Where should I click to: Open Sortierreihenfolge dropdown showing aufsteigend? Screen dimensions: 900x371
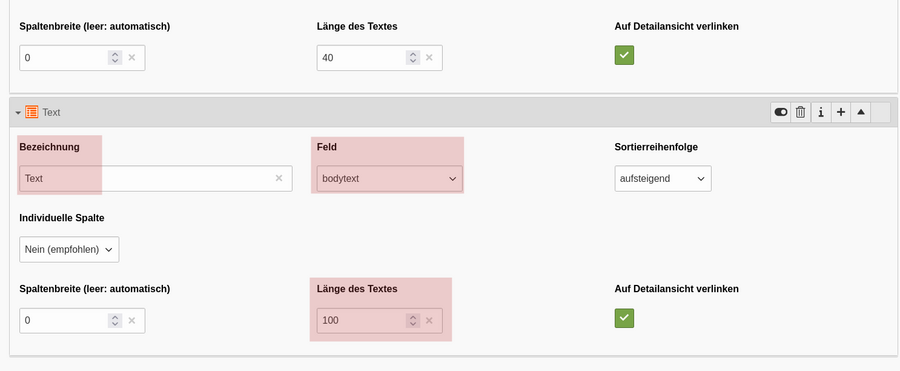click(x=663, y=179)
